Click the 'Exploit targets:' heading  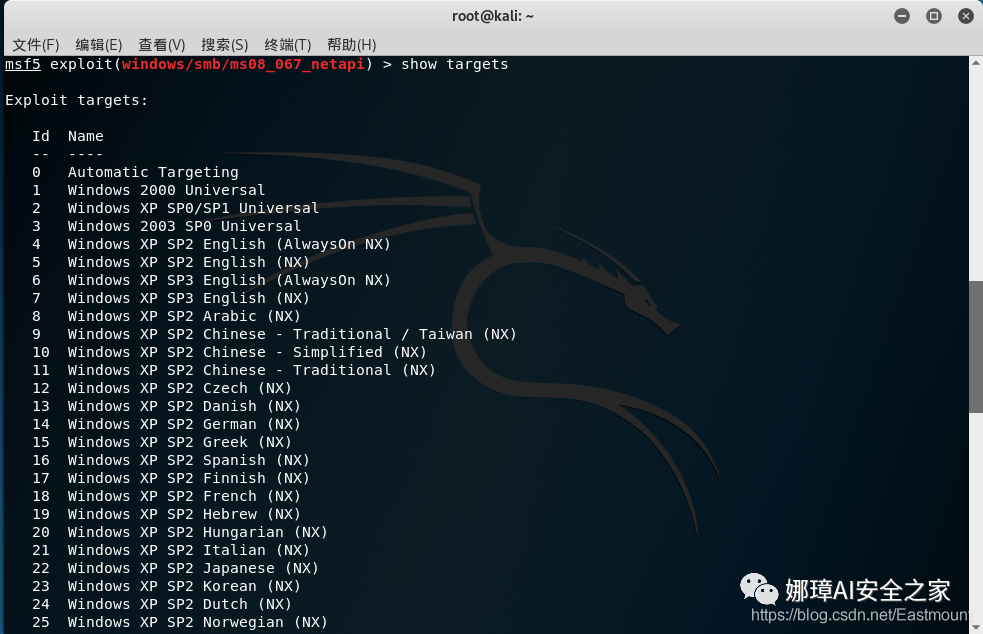pos(76,100)
